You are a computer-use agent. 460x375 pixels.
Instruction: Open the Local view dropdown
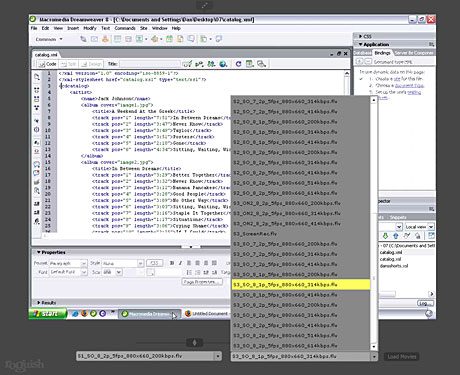pos(419,227)
